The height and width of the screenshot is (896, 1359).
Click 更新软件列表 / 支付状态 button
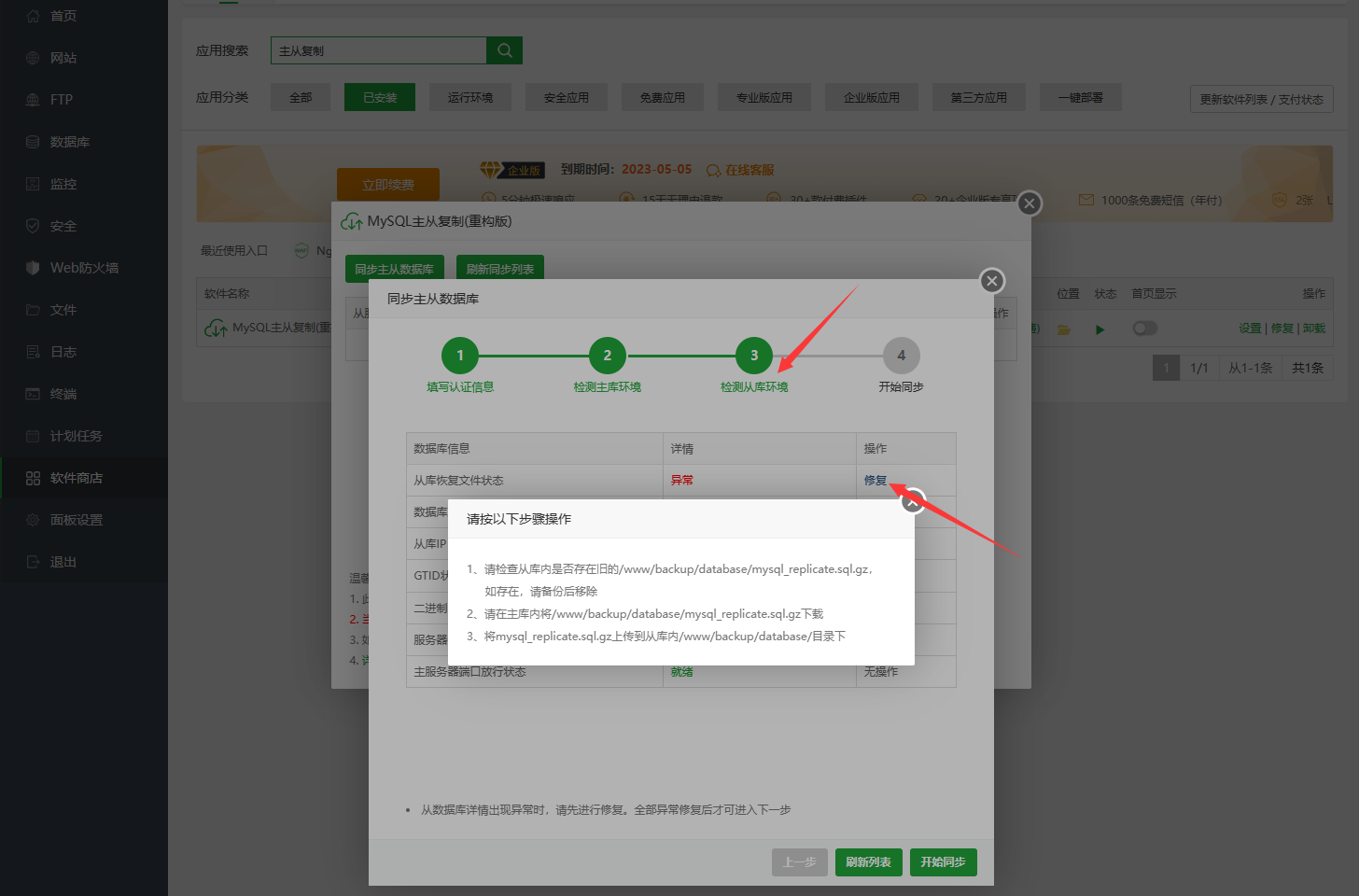1262,99
